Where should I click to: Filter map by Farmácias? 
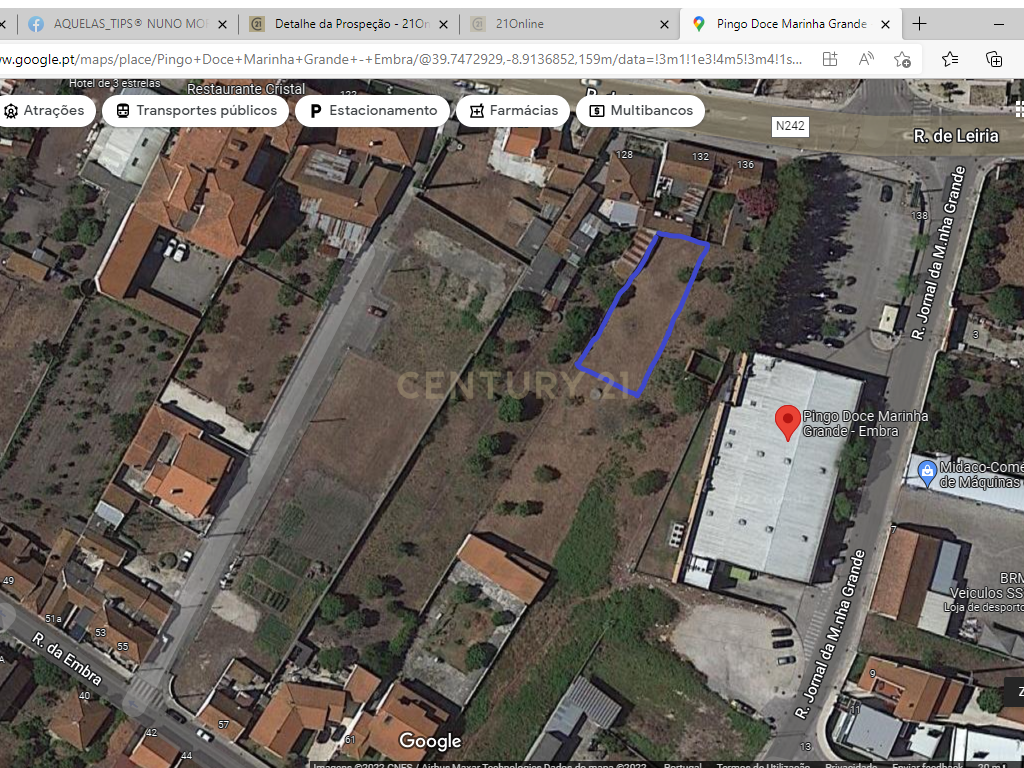tap(513, 110)
